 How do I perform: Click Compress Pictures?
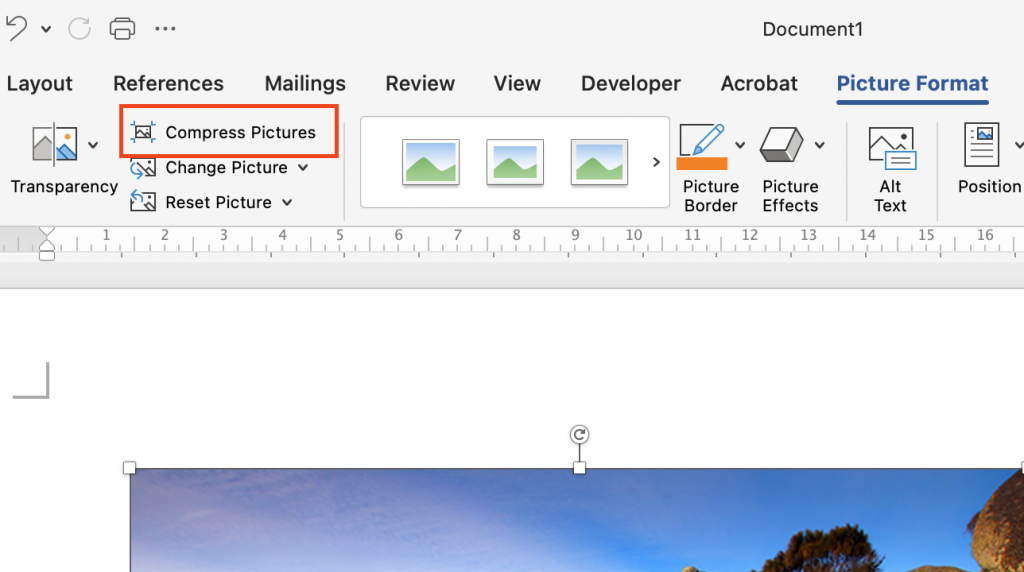[229, 132]
